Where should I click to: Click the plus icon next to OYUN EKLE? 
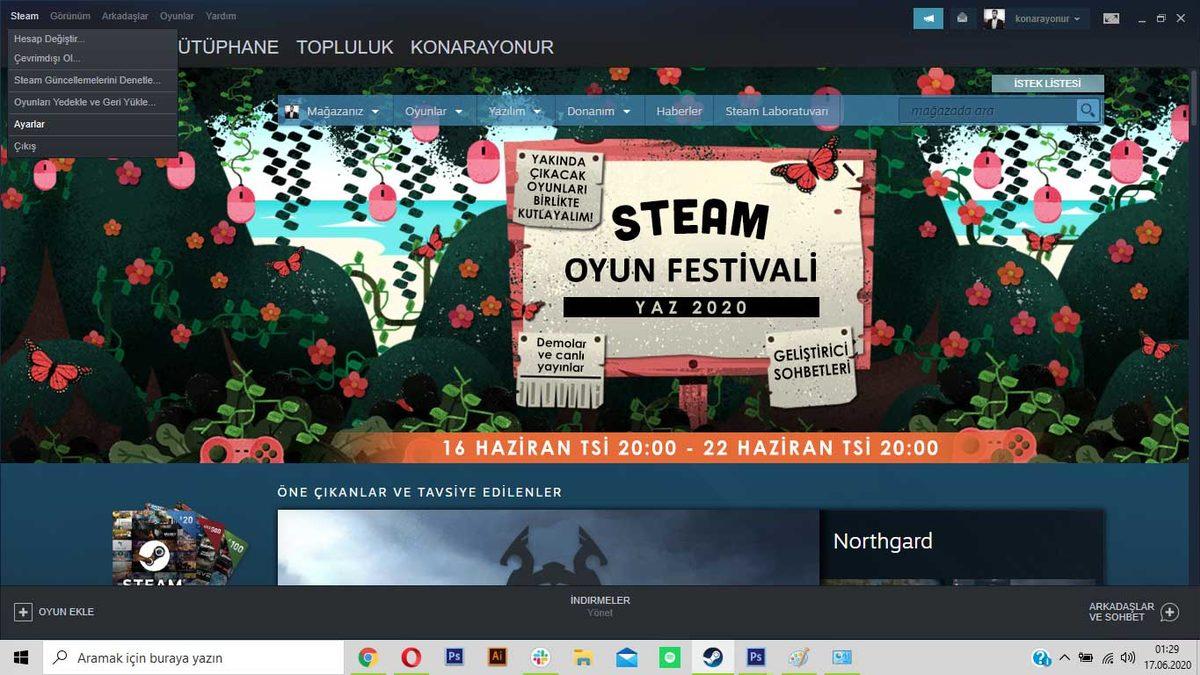(22, 611)
